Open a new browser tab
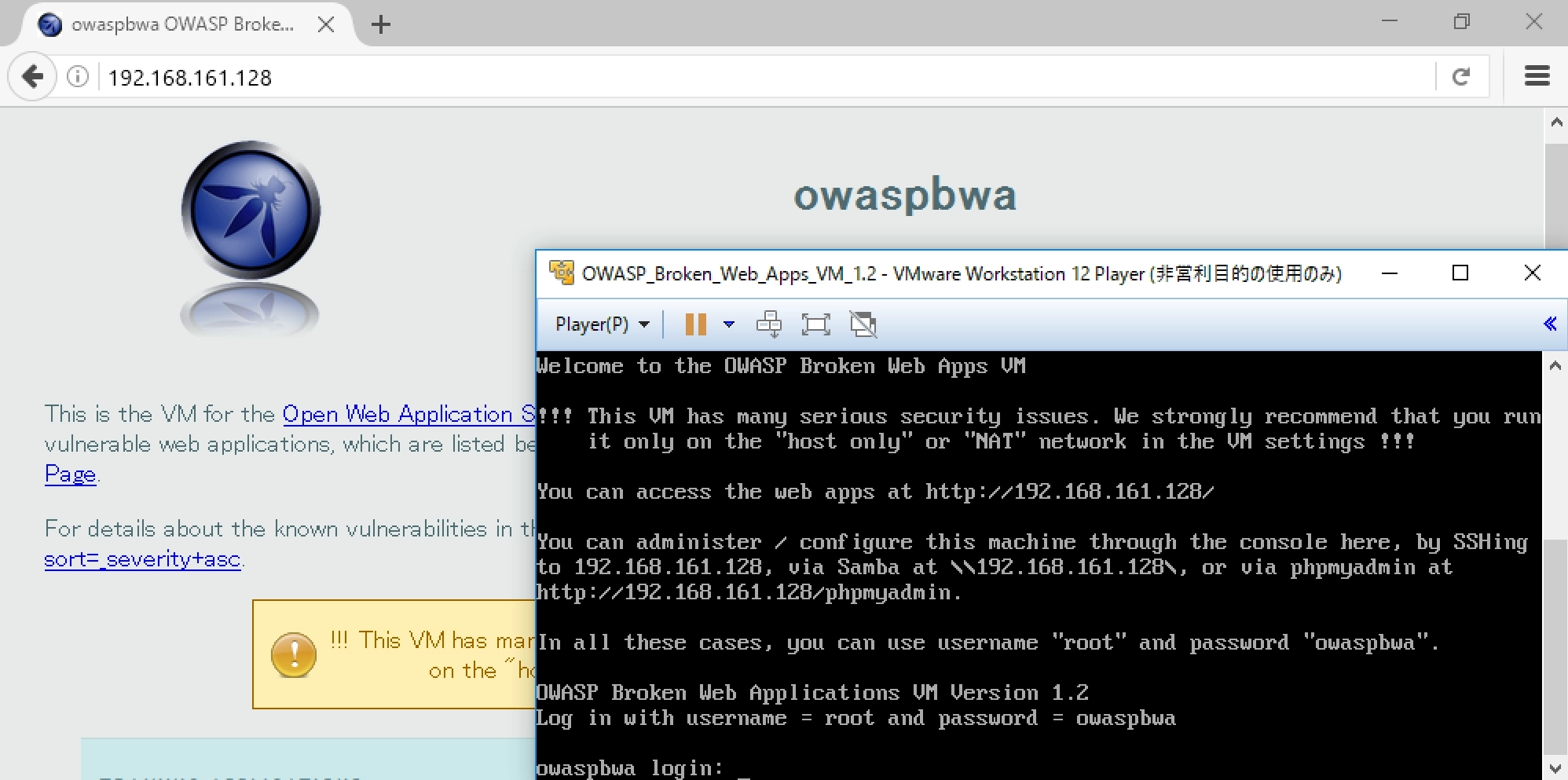The height and width of the screenshot is (780, 1568). [x=381, y=25]
